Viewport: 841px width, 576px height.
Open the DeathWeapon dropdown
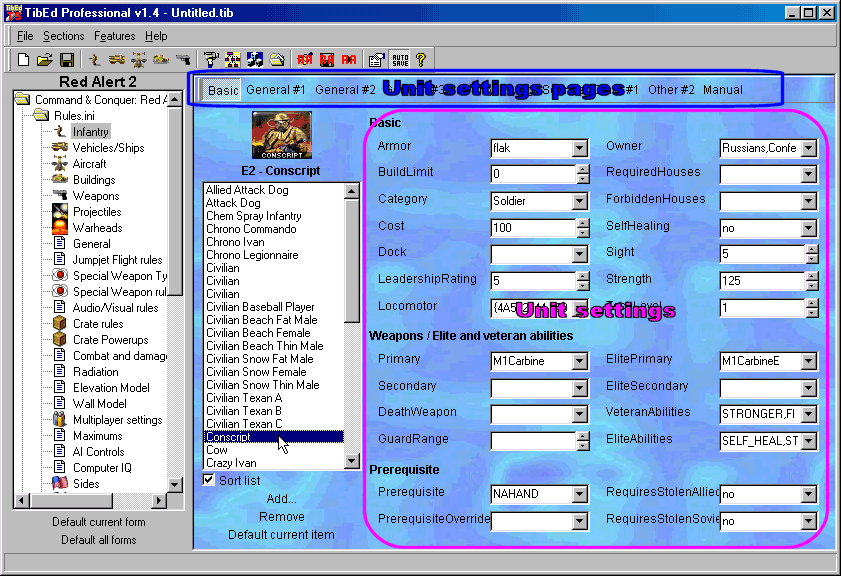(580, 413)
